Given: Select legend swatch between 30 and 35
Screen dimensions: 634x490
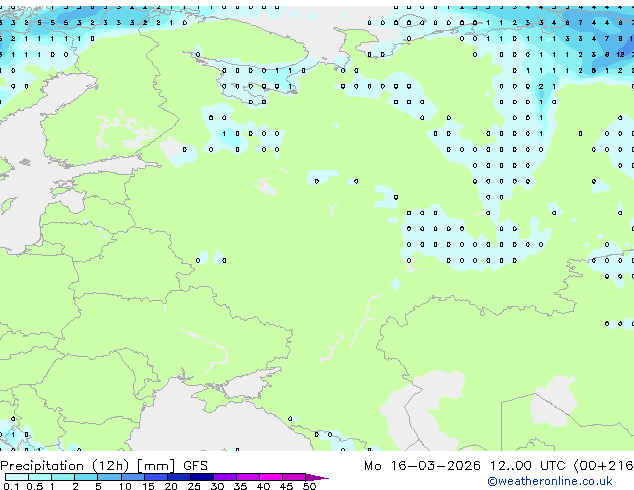Looking at the screenshot, I should 224,477.
